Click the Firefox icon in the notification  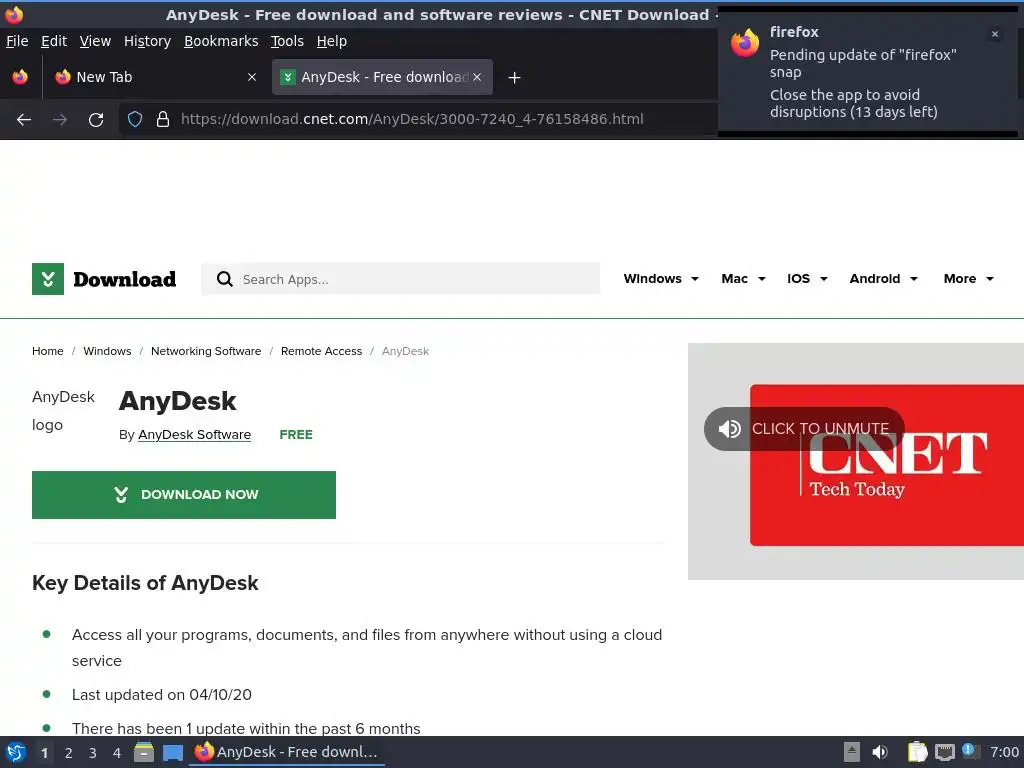pyautogui.click(x=744, y=43)
